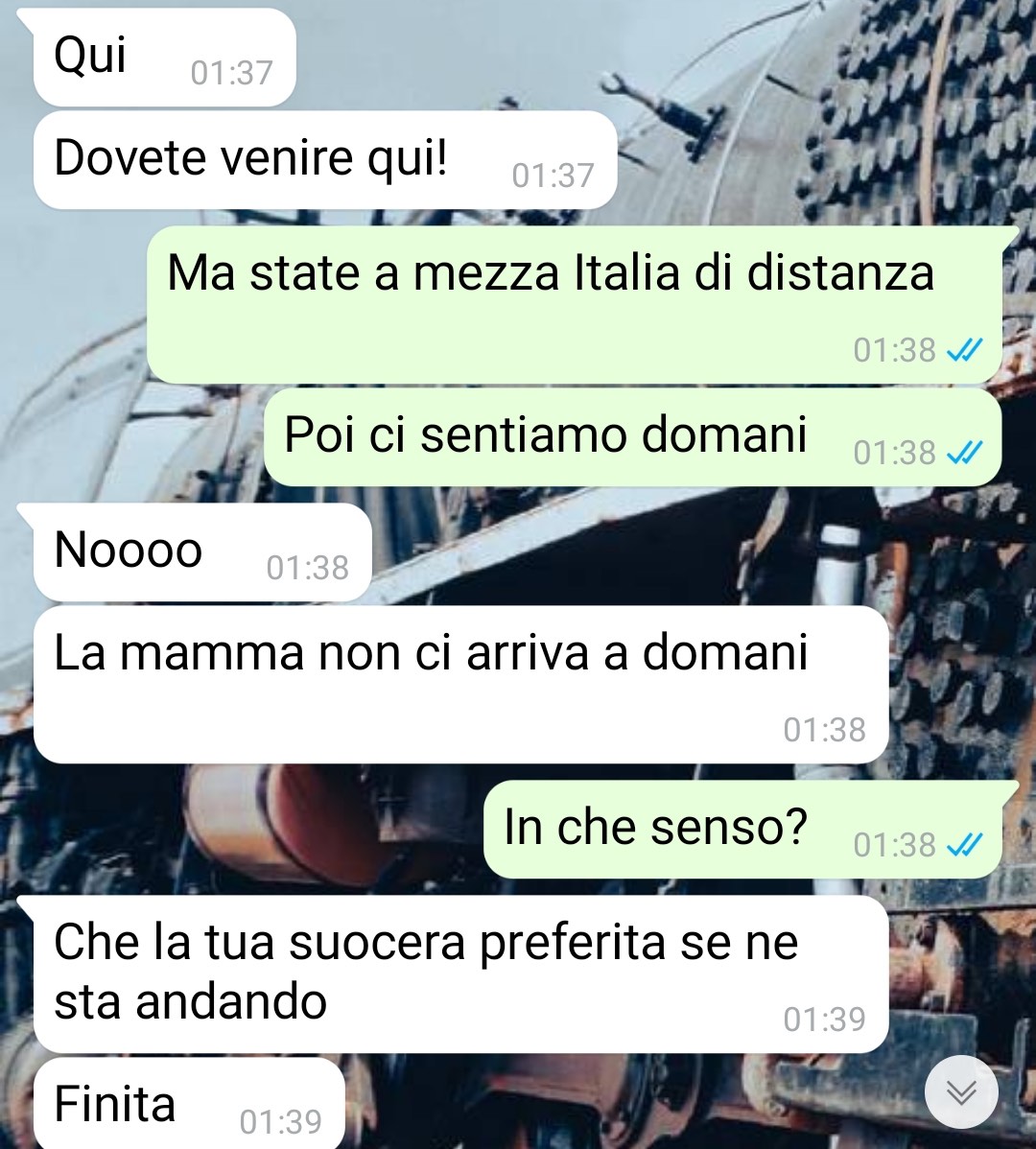Select the 'Qui' message bubble

(165, 58)
